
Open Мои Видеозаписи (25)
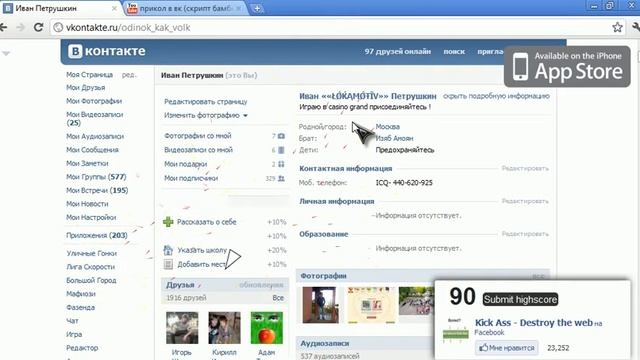coord(94,118)
